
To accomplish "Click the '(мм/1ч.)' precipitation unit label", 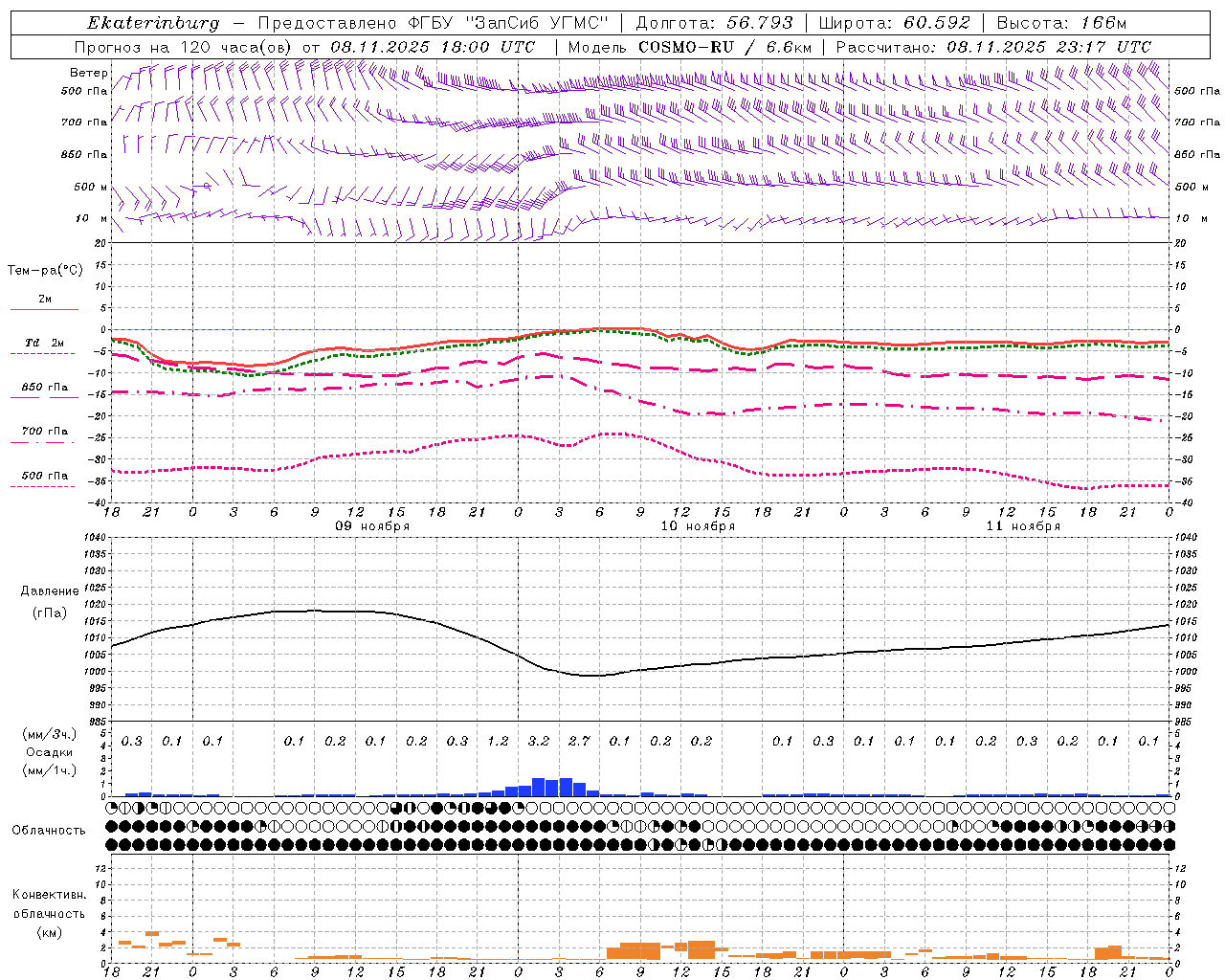I will coord(48,770).
